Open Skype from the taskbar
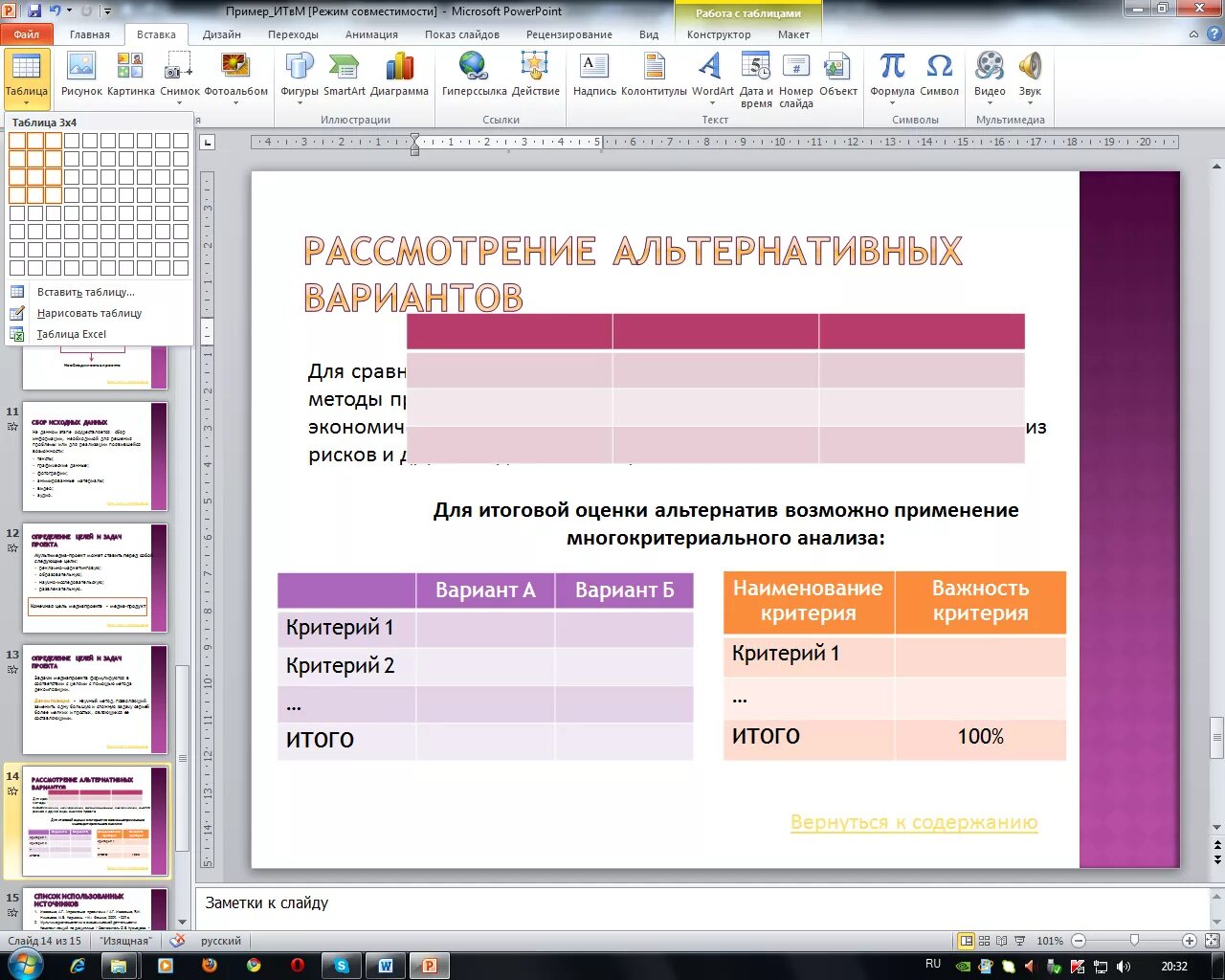 (x=342, y=966)
